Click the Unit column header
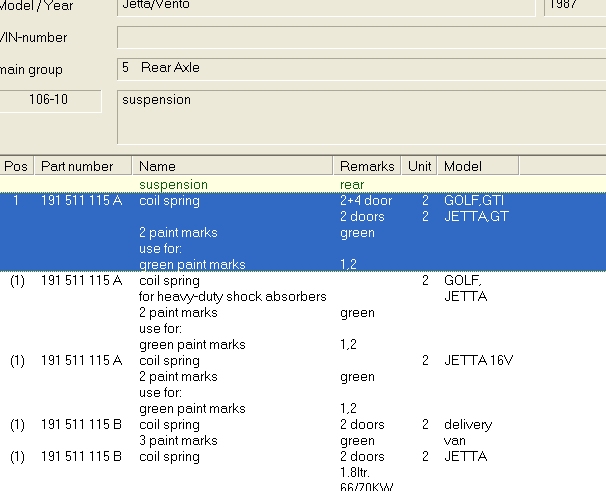 pos(419,166)
